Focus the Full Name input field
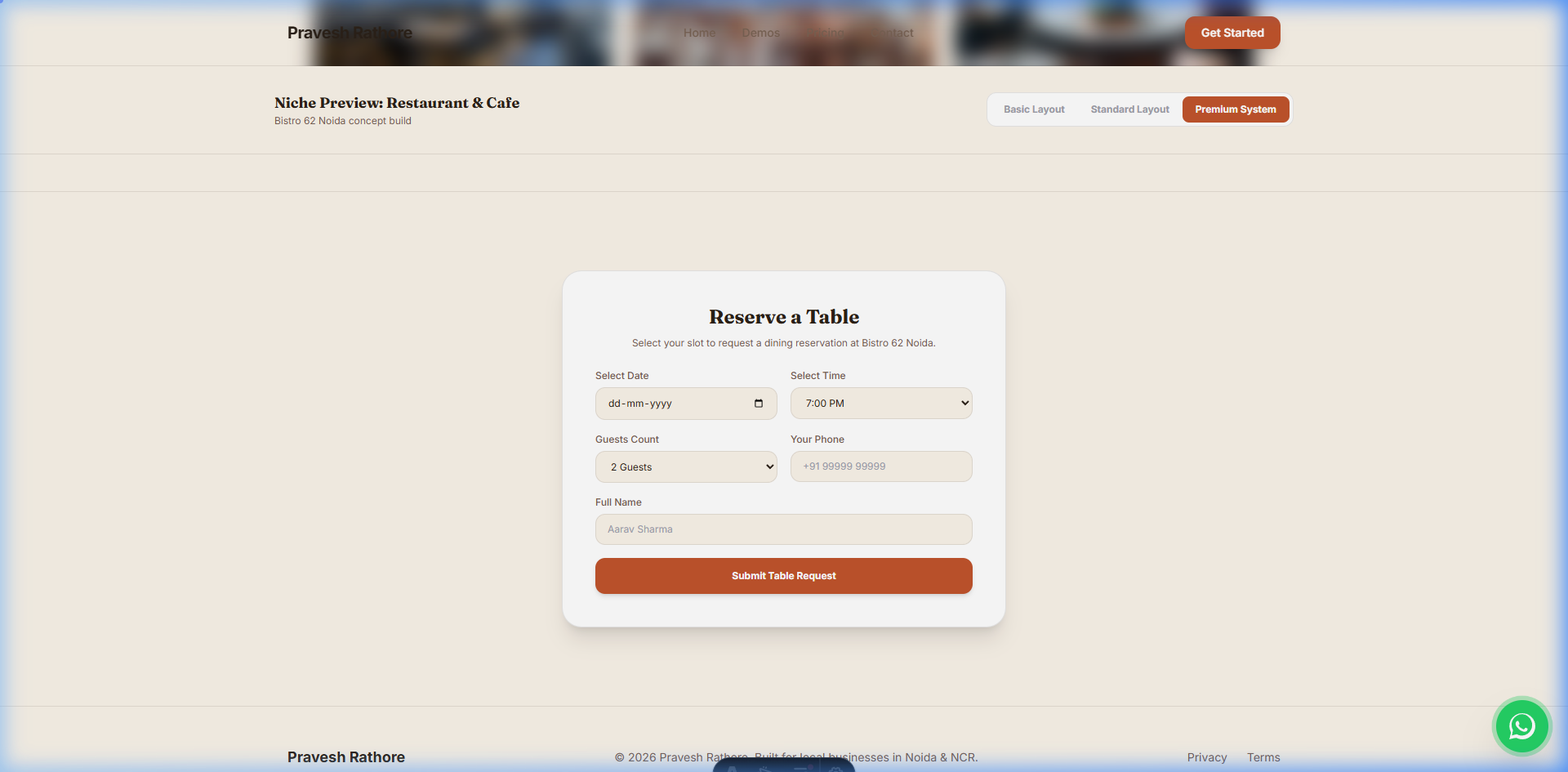Viewport: 1568px width, 772px height. pyautogui.click(x=784, y=529)
